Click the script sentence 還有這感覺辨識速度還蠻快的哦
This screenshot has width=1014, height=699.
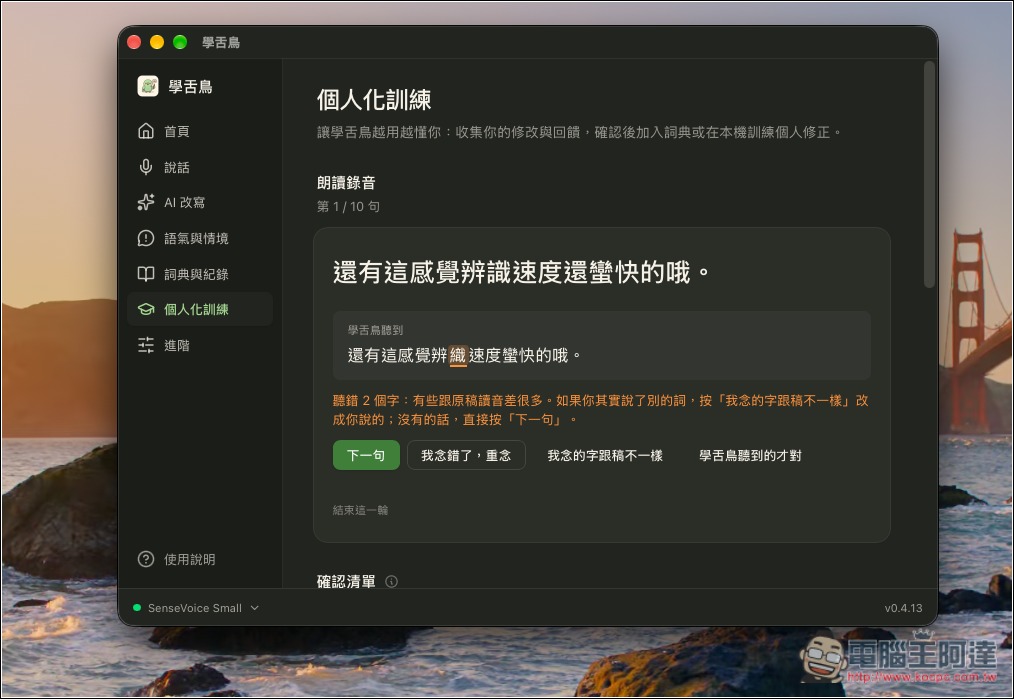[x=521, y=272]
